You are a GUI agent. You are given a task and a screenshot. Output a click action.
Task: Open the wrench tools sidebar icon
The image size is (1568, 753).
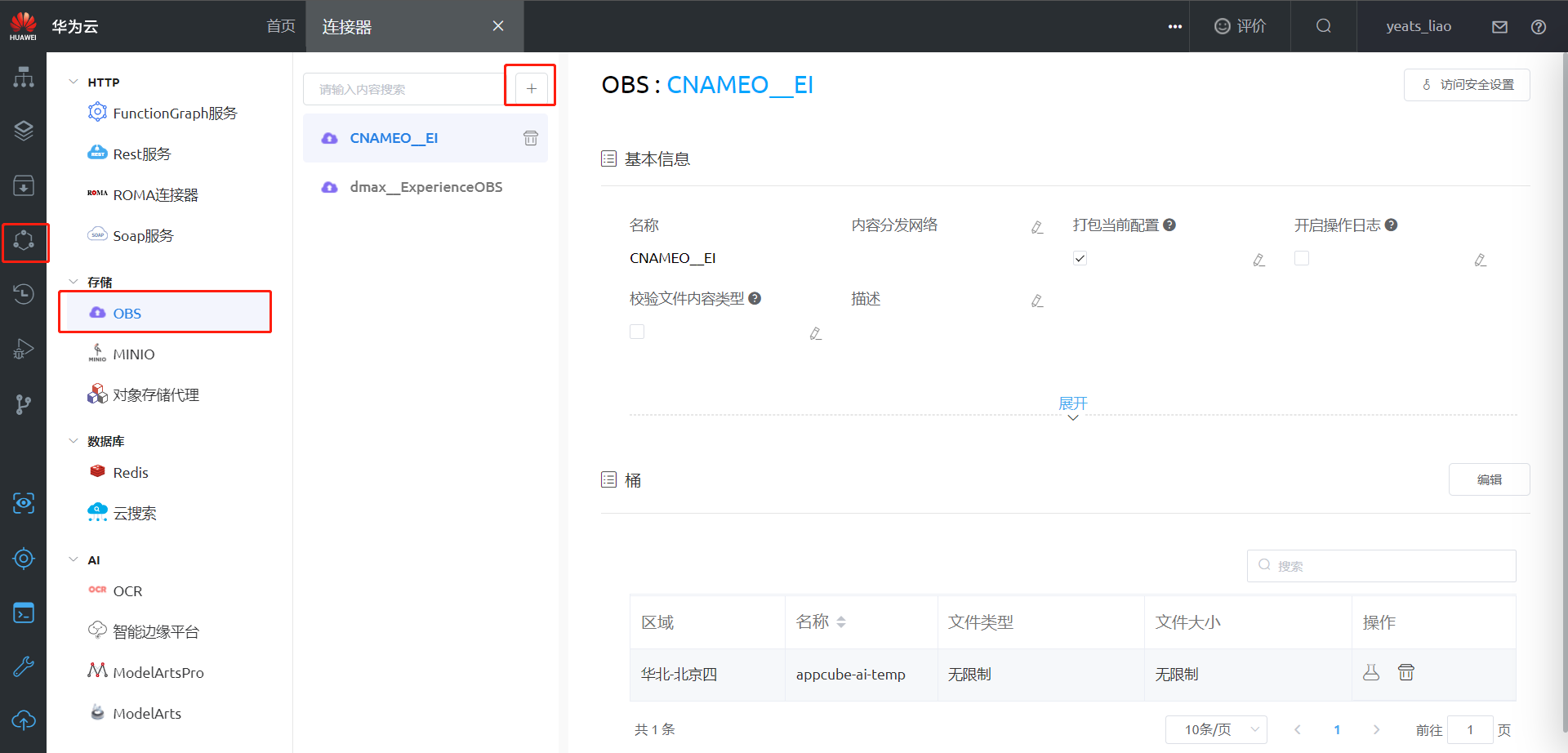[24, 666]
